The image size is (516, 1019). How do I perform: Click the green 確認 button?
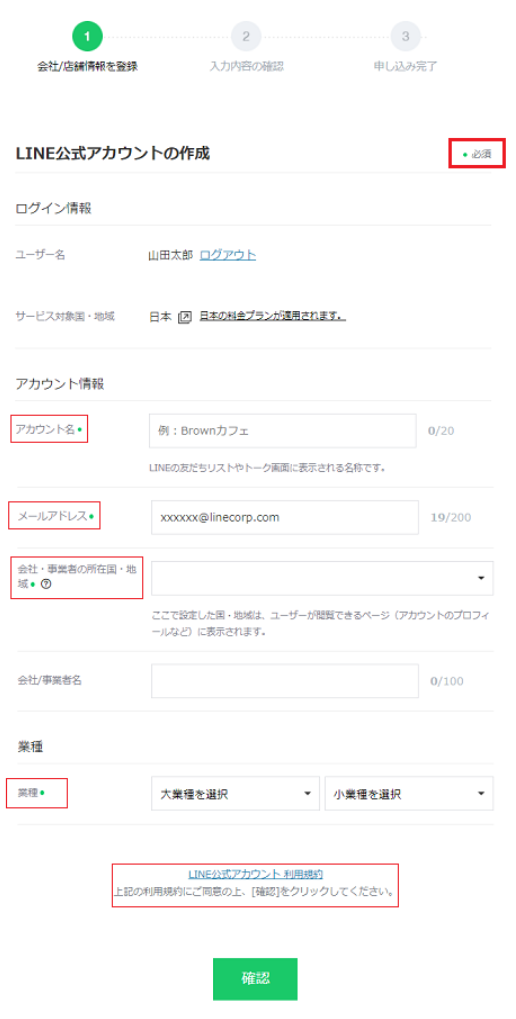[x=255, y=979]
